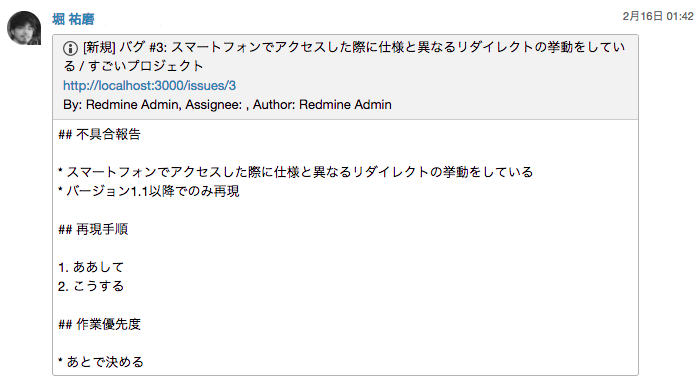Click the 2月16日 01:42 timestamp
The width and height of the screenshot is (694, 384).
tap(658, 16)
